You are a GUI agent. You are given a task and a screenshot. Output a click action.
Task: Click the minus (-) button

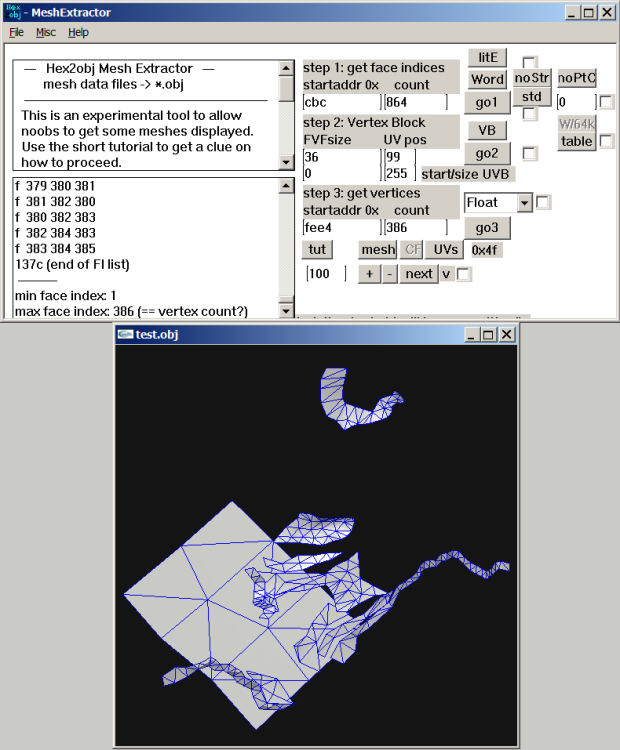click(x=390, y=274)
